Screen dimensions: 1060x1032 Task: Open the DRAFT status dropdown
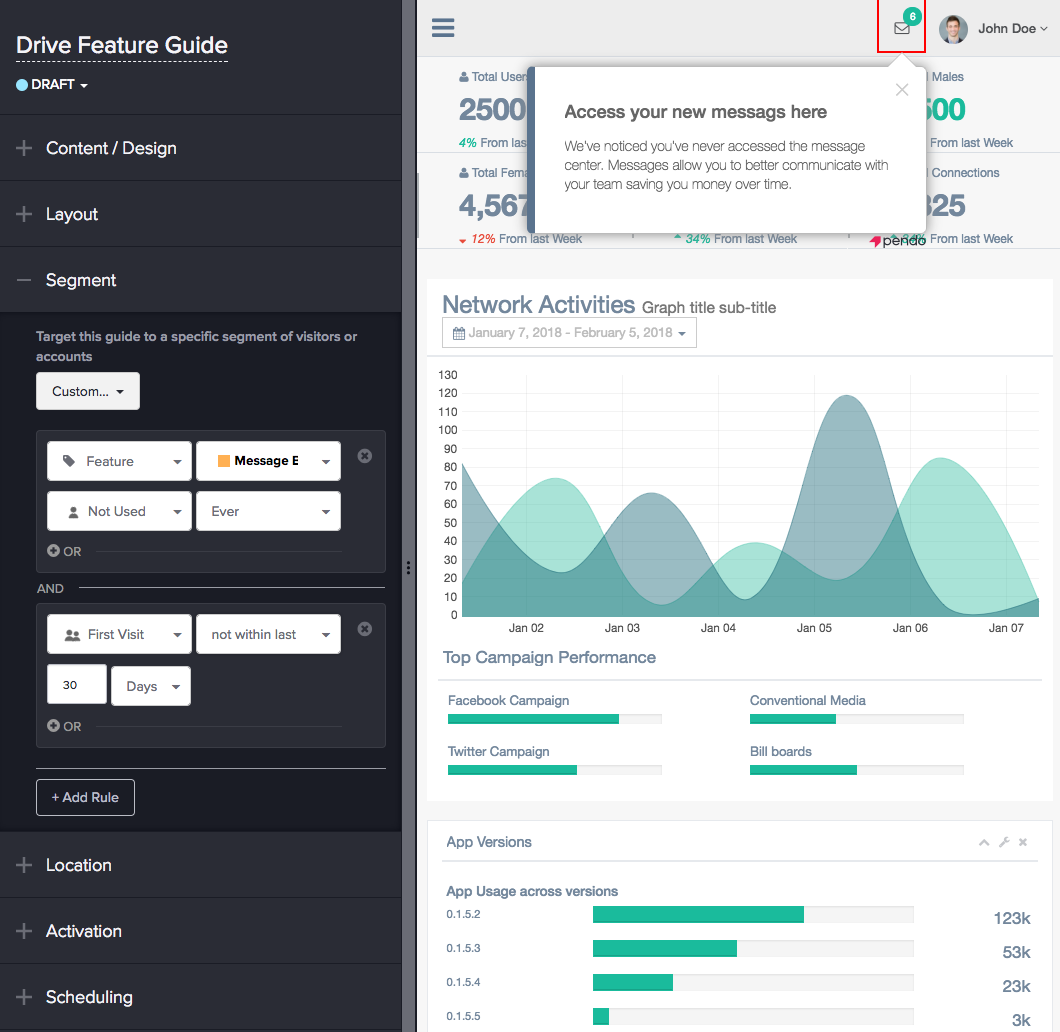click(53, 85)
